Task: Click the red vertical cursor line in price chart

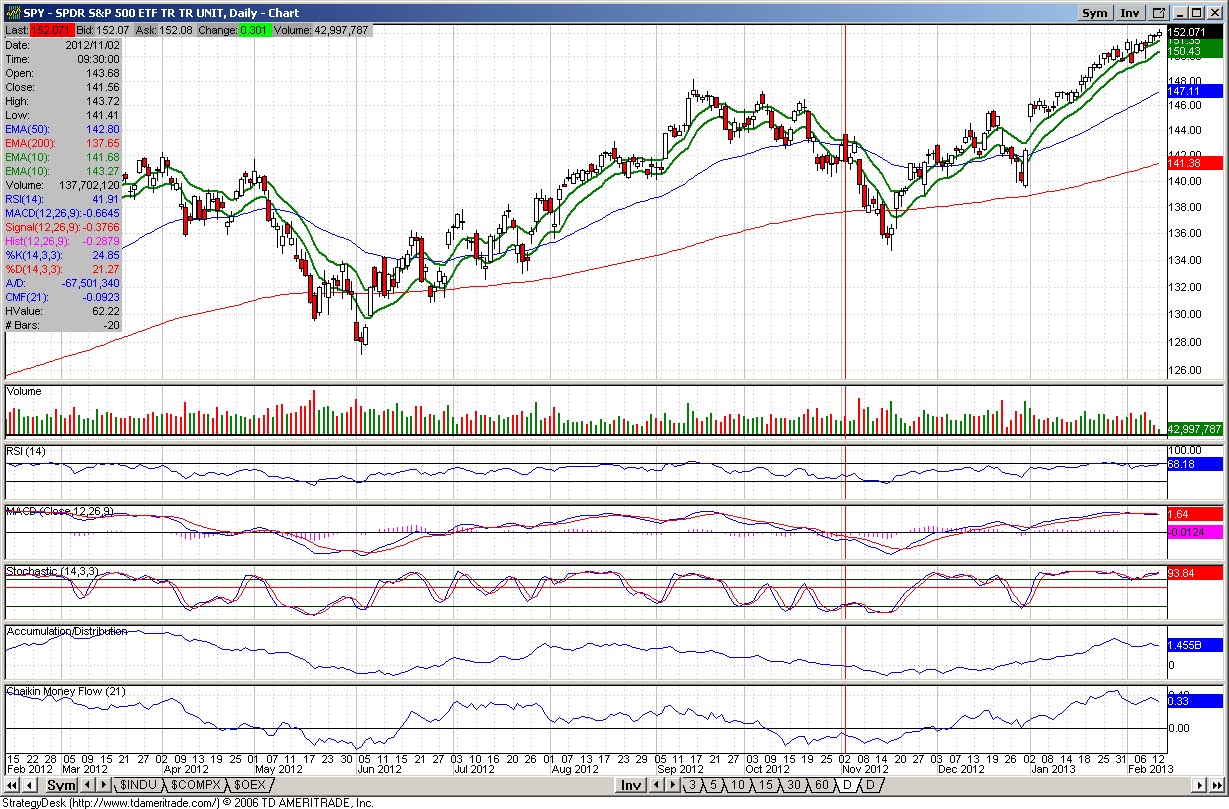Action: 846,200
